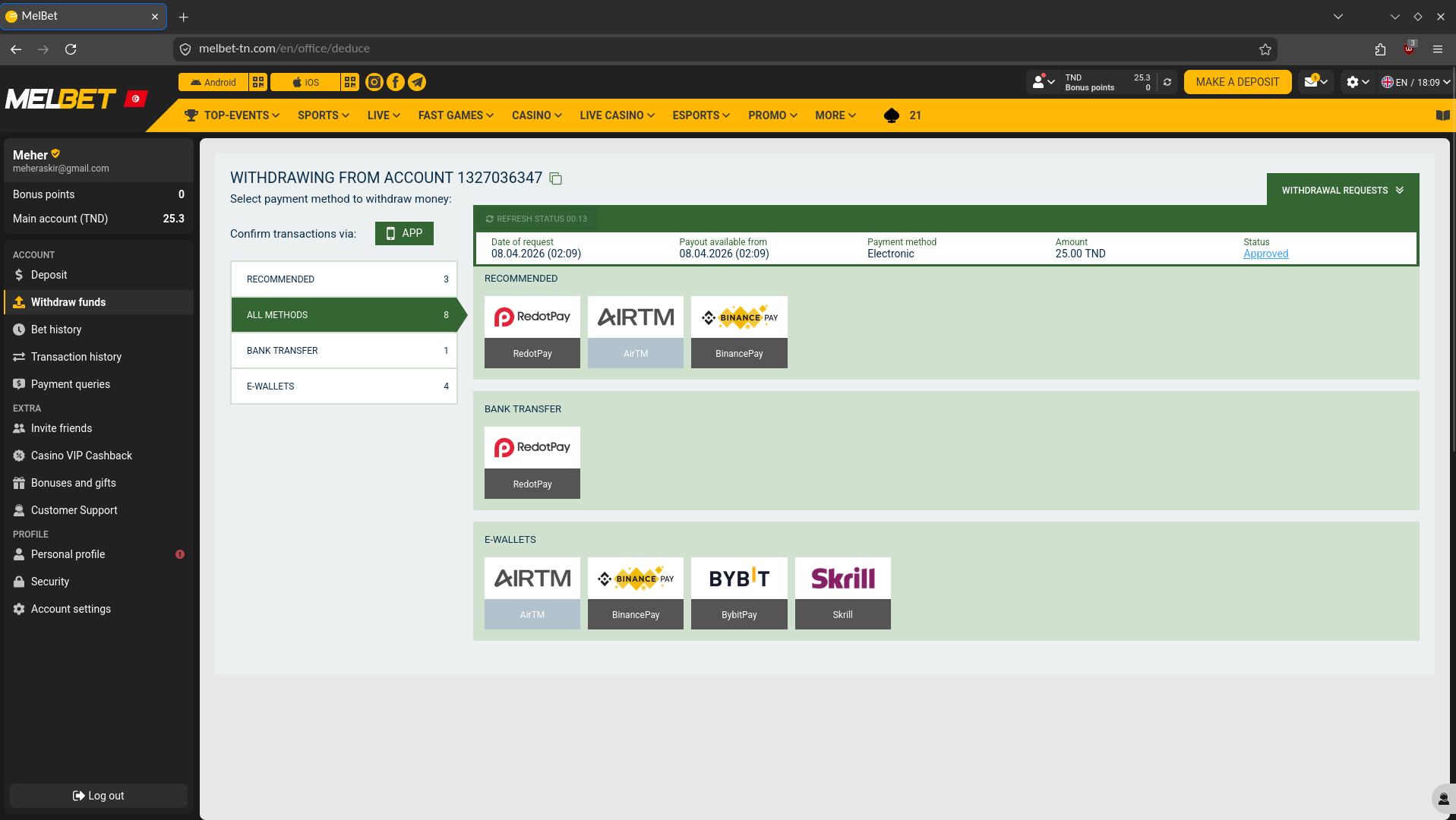Bookmark this page with the star icon
Image resolution: width=1456 pixels, height=820 pixels.
point(1265,49)
